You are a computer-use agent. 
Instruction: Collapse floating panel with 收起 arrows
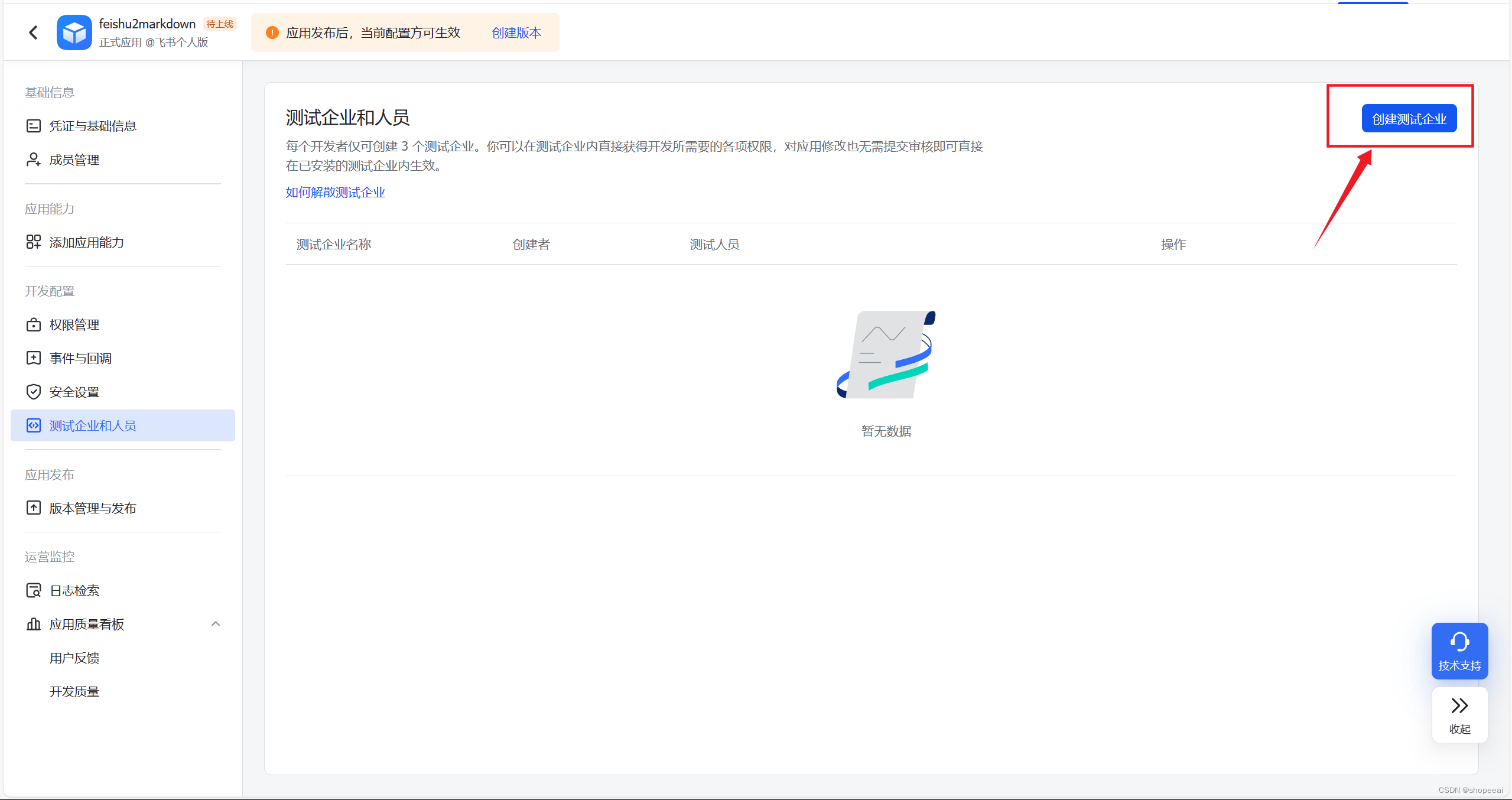[1459, 714]
